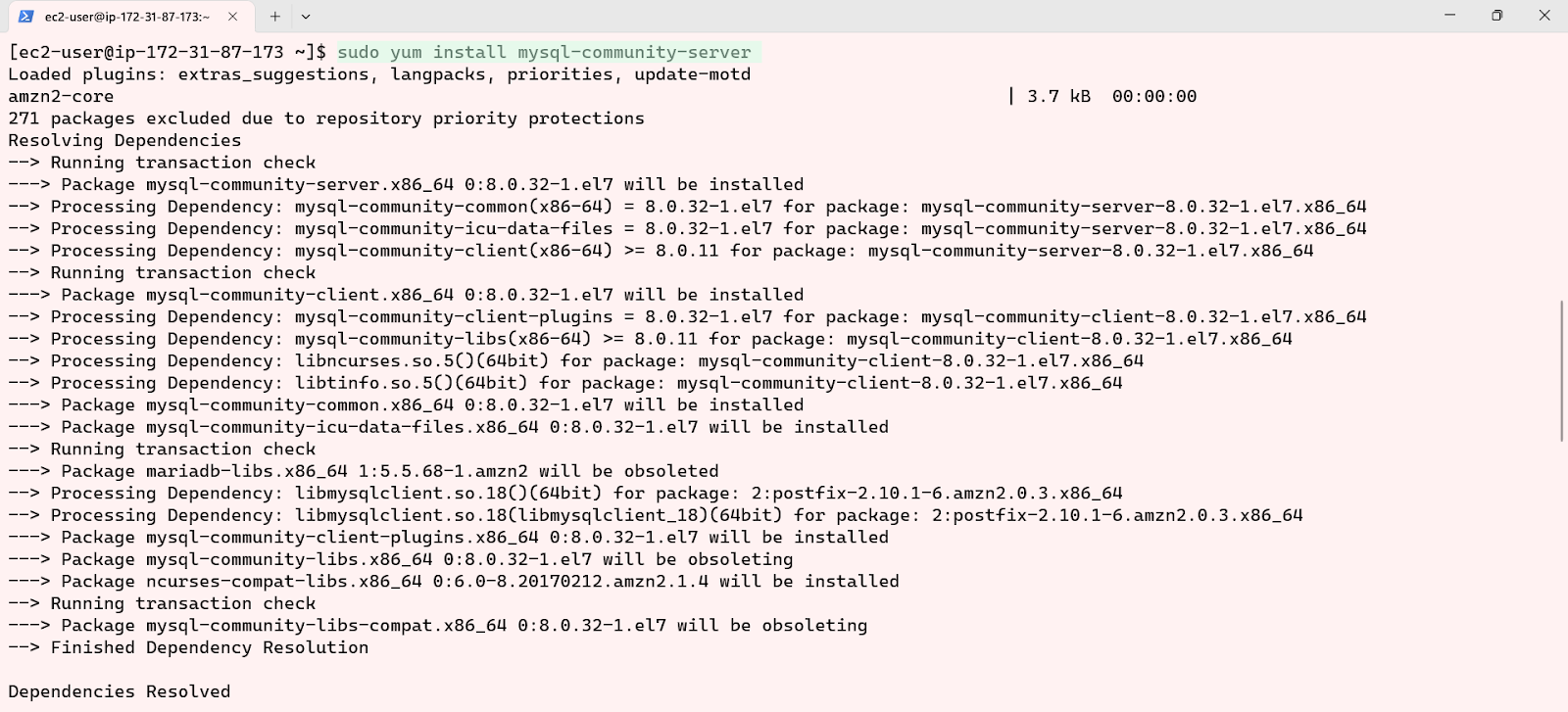Restore down the terminal window

1496,16
